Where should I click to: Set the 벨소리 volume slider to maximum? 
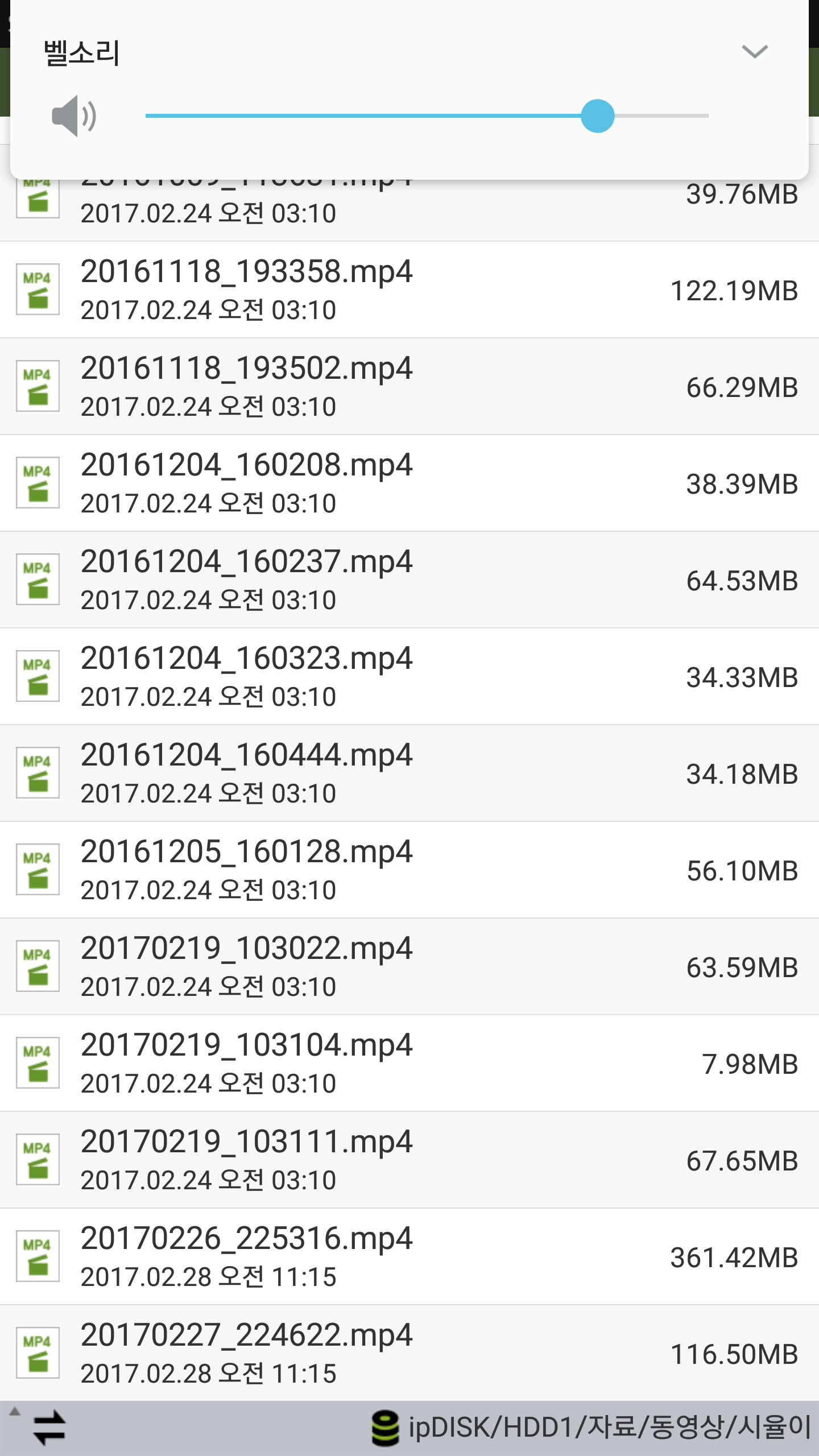pyautogui.click(x=708, y=116)
